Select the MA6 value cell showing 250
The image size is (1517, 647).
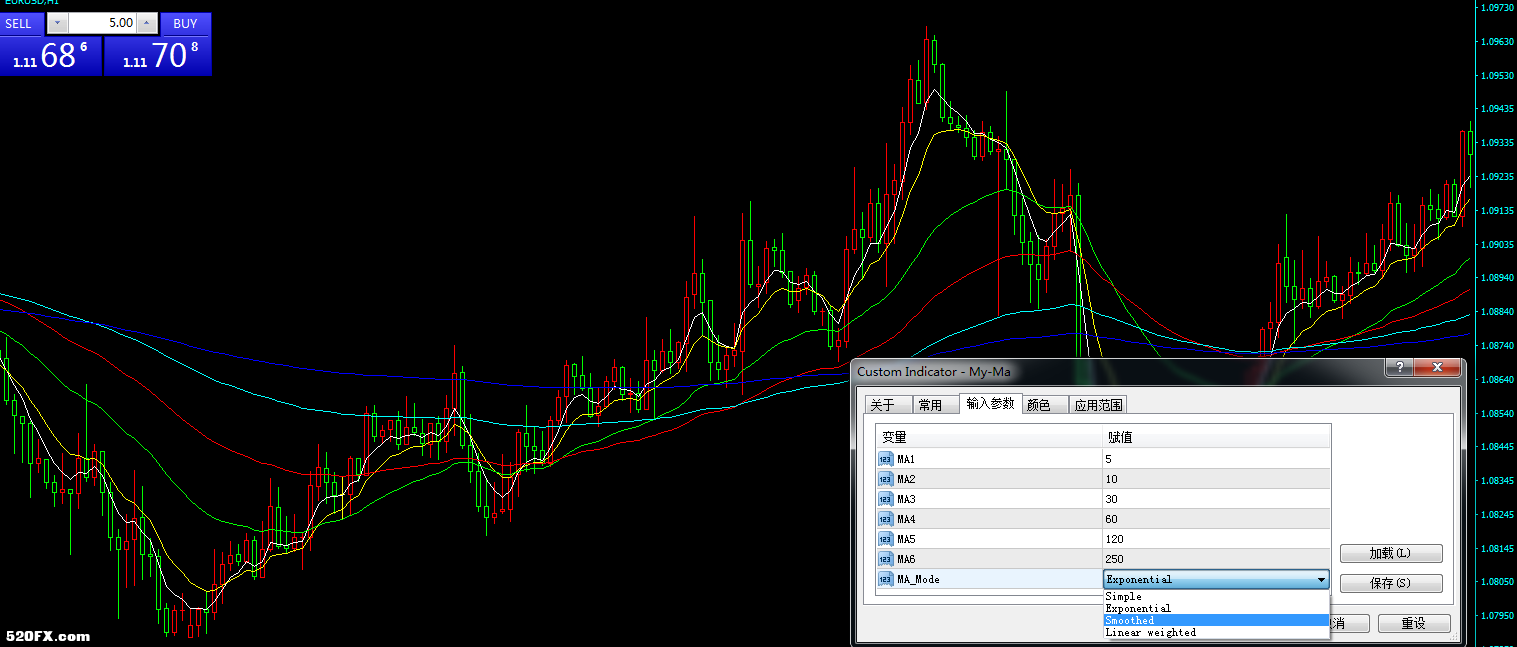[x=1216, y=559]
